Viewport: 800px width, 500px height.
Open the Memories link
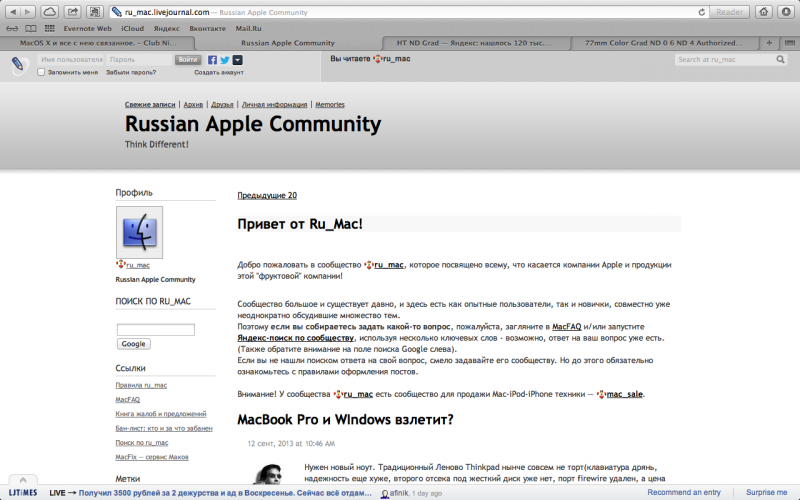point(330,105)
